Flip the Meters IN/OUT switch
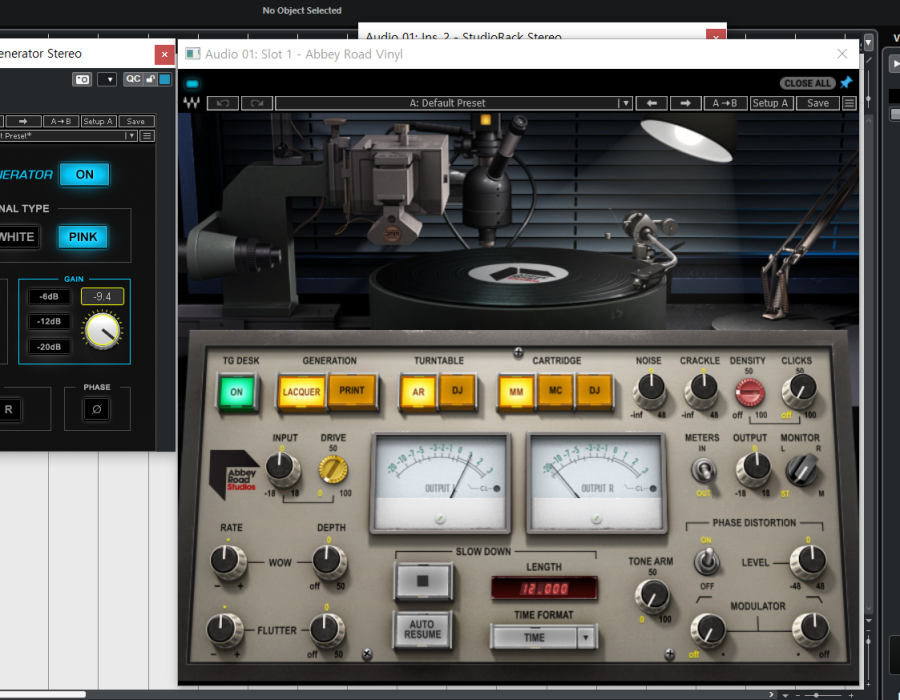 703,470
